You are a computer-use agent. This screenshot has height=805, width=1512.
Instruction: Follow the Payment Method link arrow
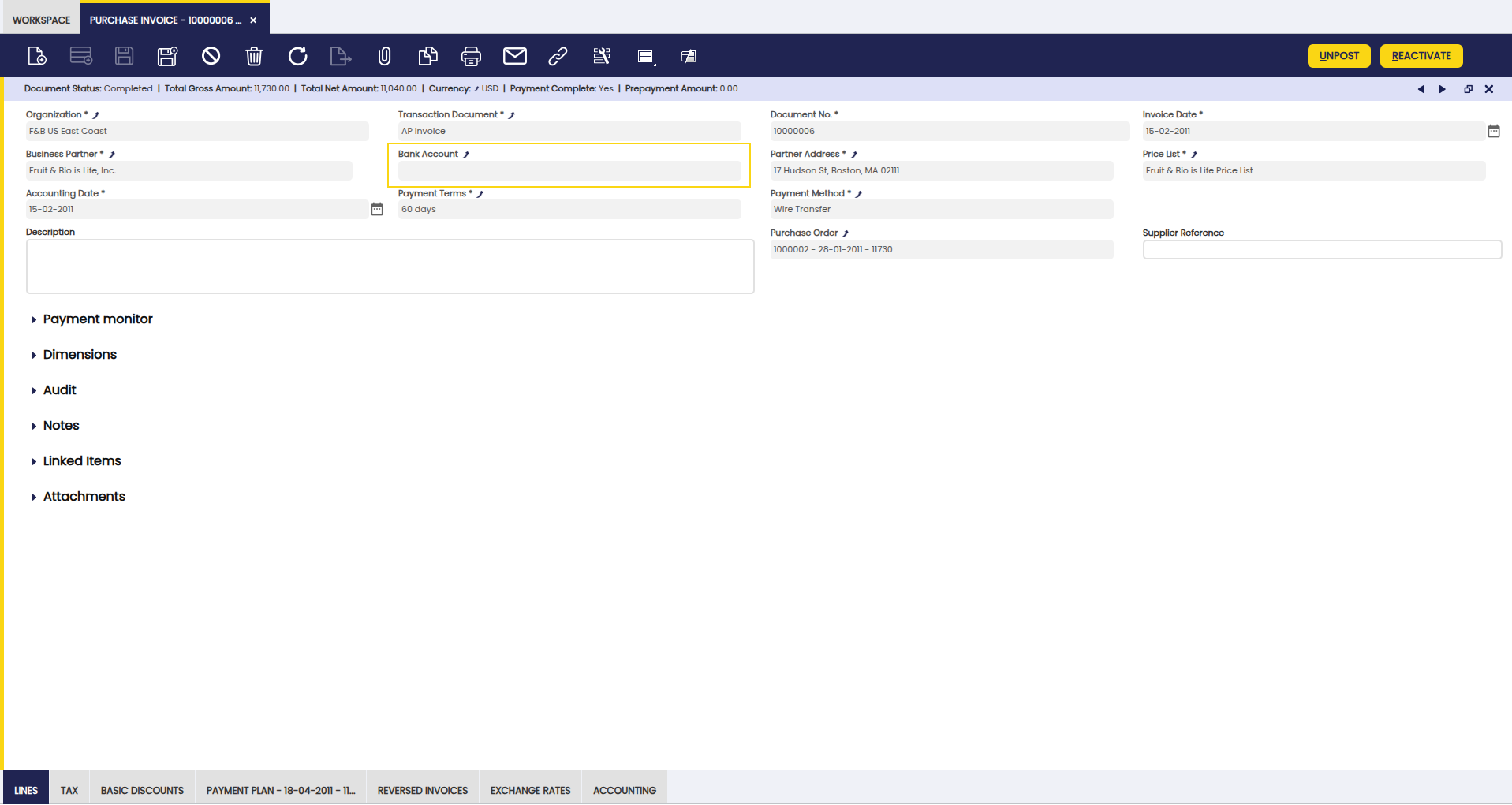click(858, 194)
